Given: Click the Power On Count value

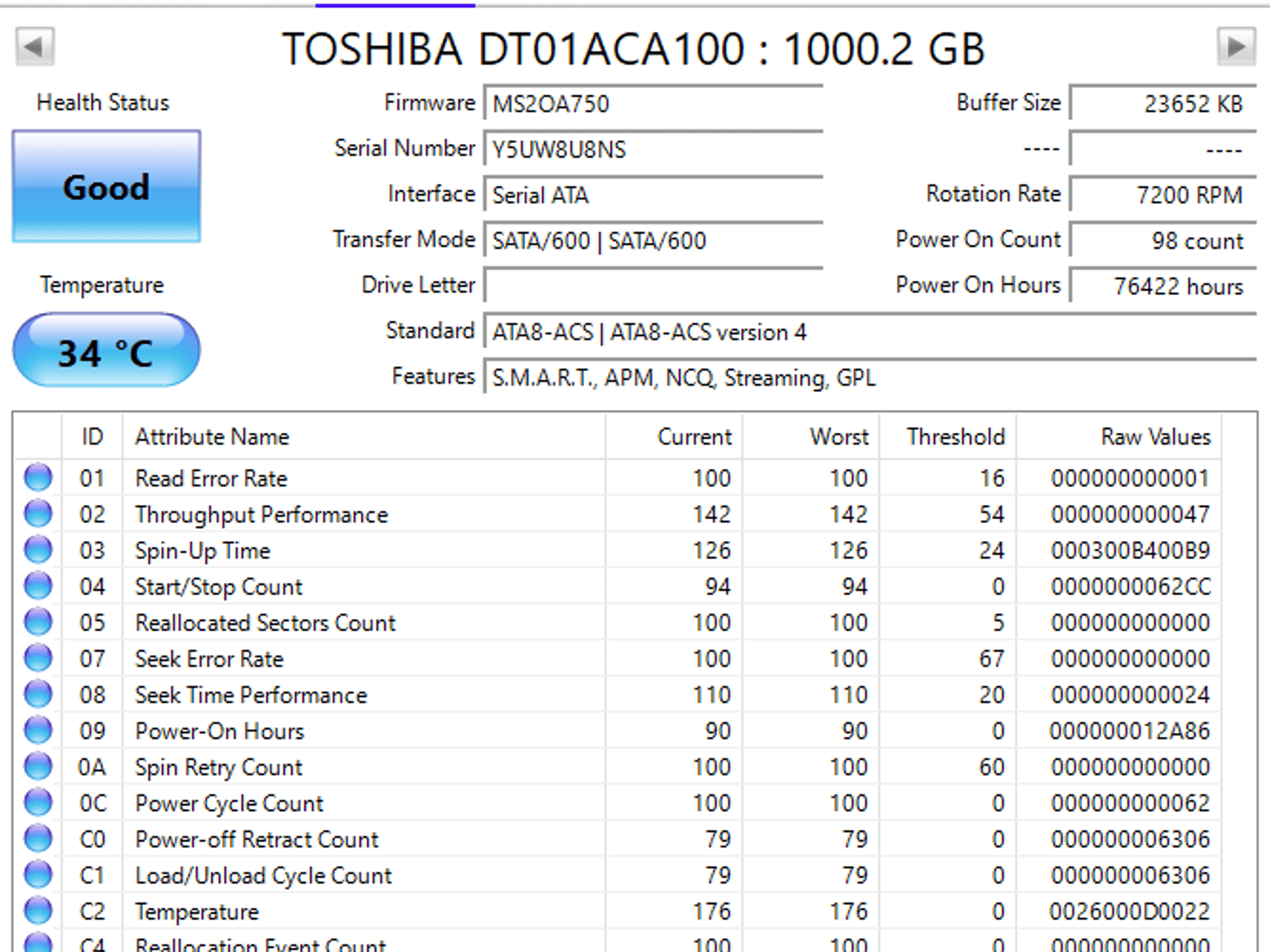Looking at the screenshot, I should coord(1163,240).
